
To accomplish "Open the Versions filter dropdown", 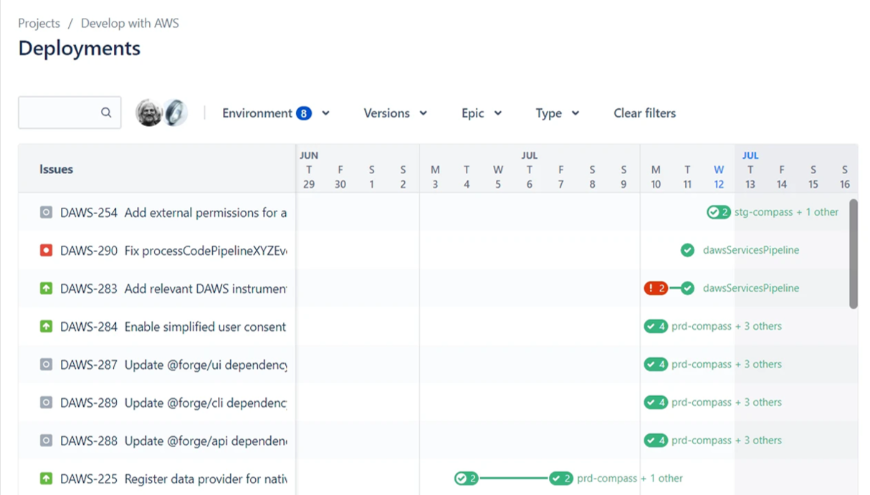I will [395, 113].
